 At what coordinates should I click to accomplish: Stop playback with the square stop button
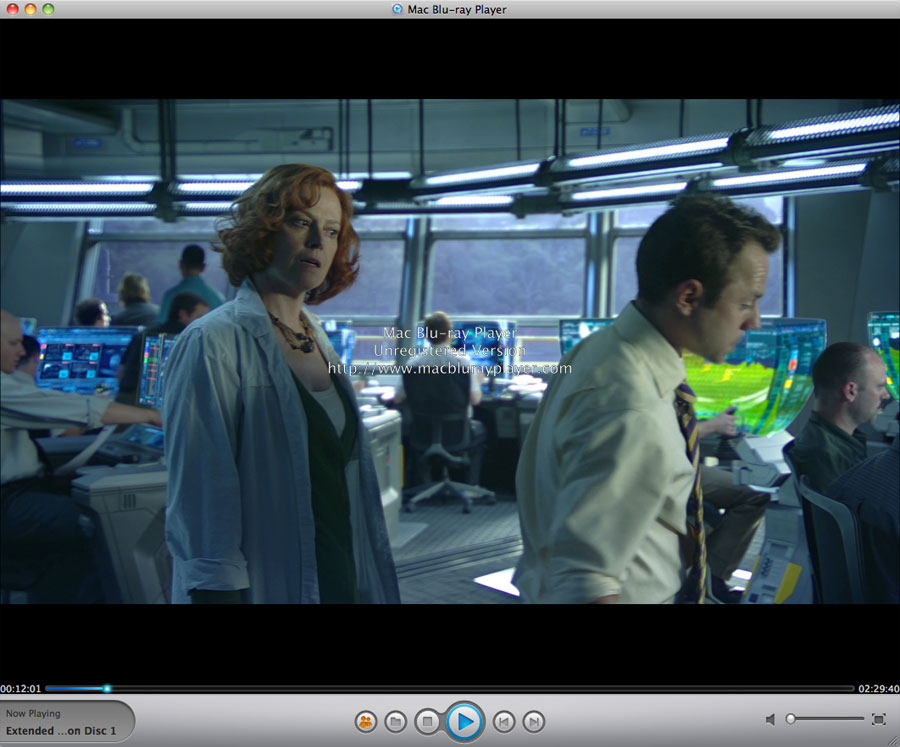coord(427,721)
